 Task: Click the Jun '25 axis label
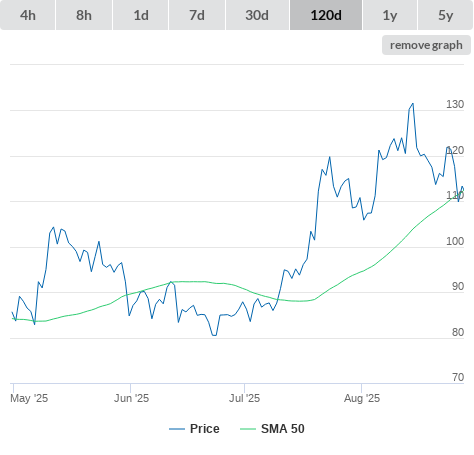coord(131,398)
